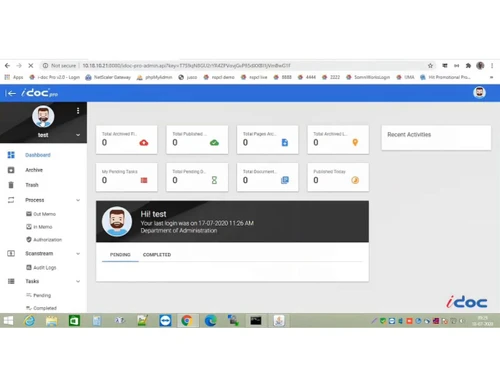This screenshot has height=375, width=500.
Task: Bookmark this page with the star icon
Action: pos(430,66)
